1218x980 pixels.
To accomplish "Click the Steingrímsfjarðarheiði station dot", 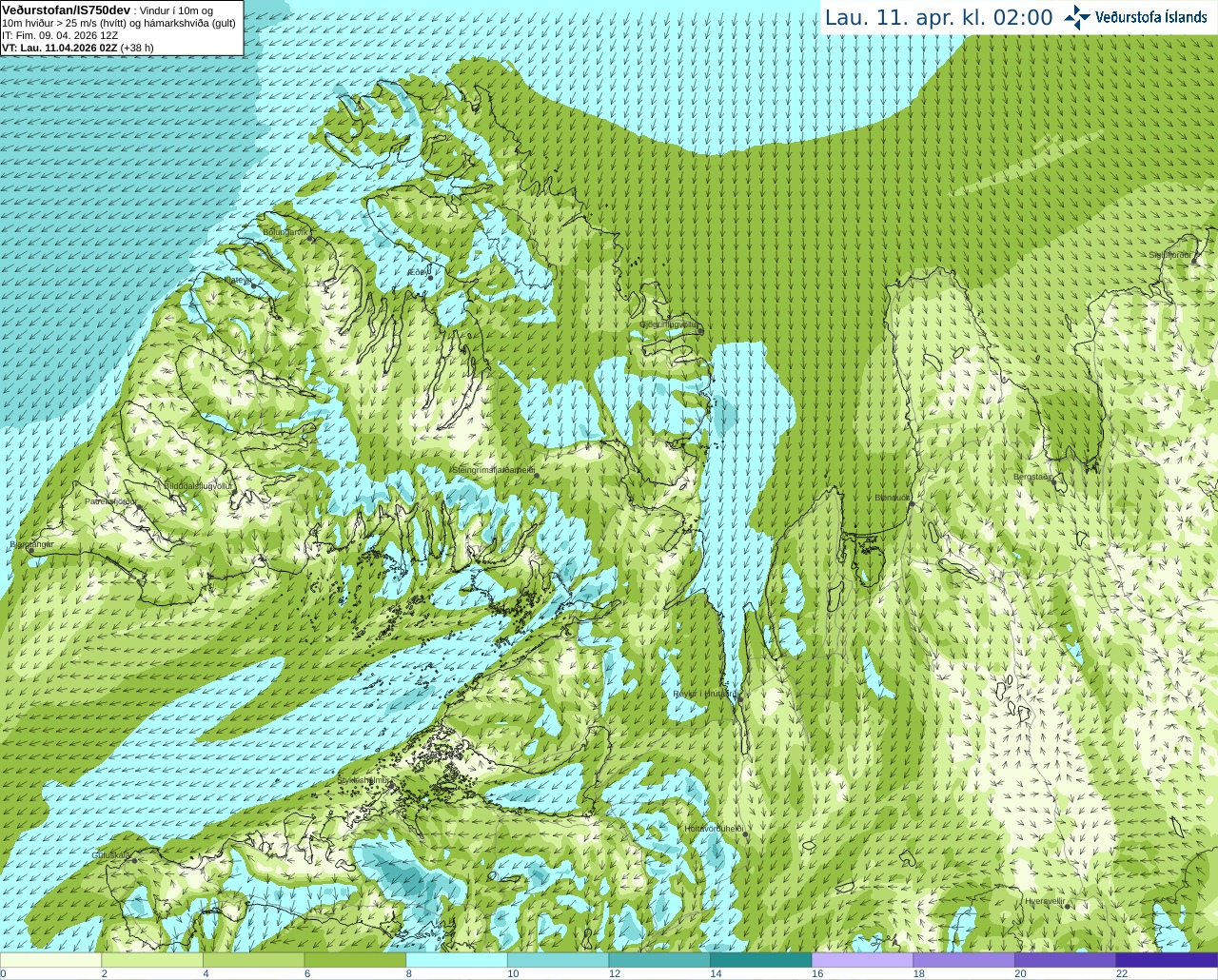I will (x=536, y=476).
